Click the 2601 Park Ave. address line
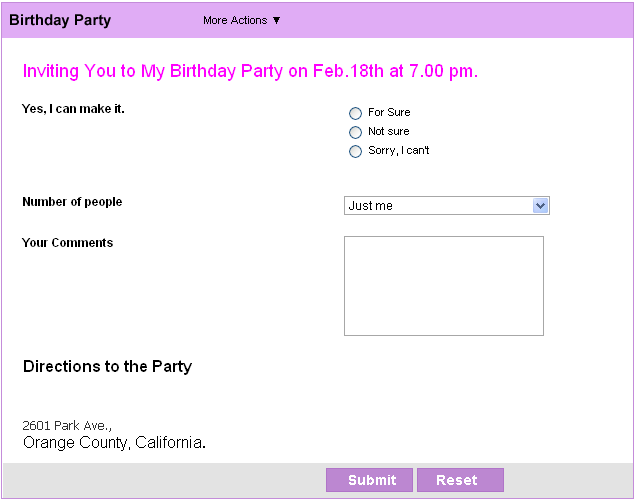 (x=67, y=425)
